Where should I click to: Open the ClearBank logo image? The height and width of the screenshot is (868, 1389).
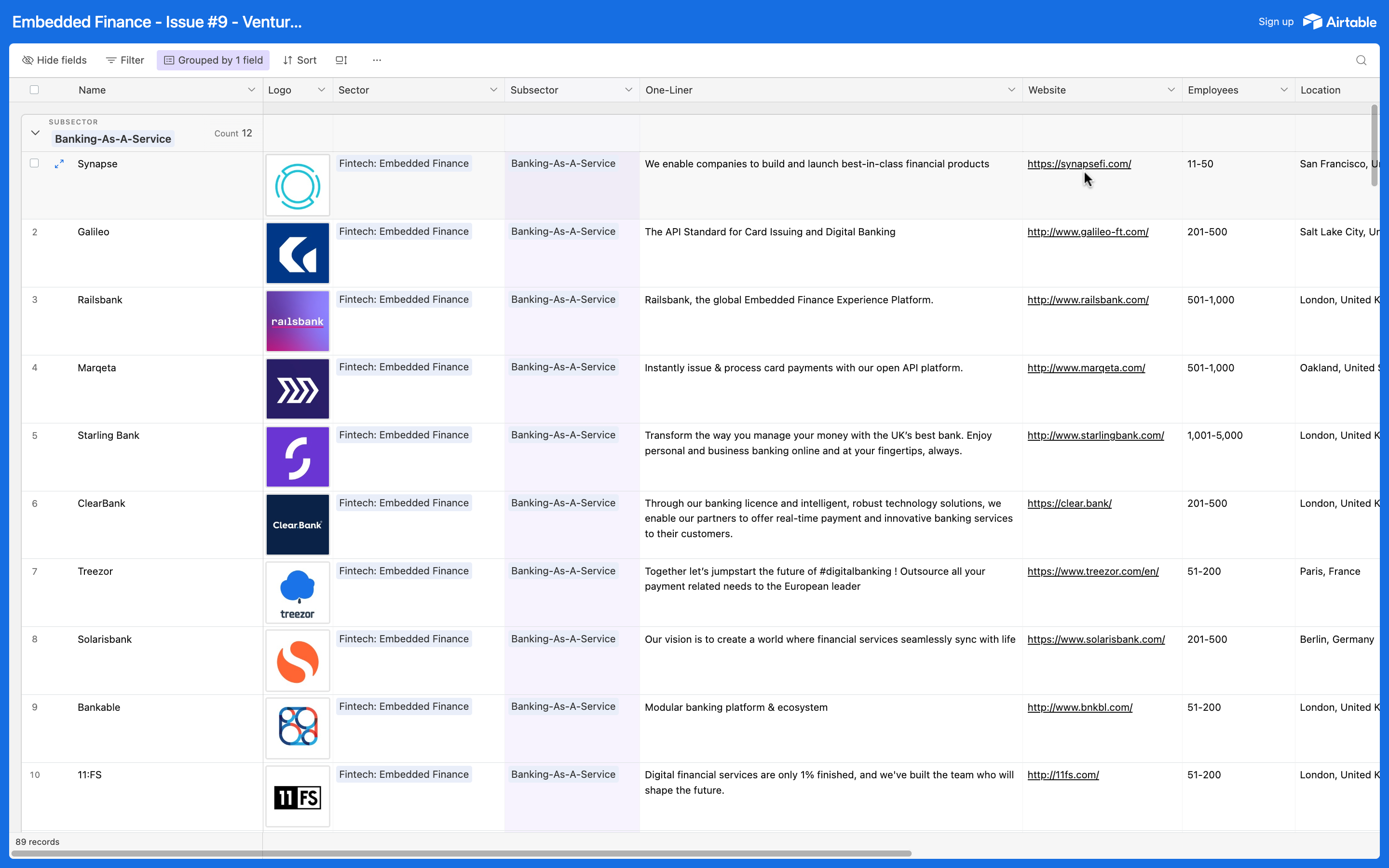tap(297, 525)
